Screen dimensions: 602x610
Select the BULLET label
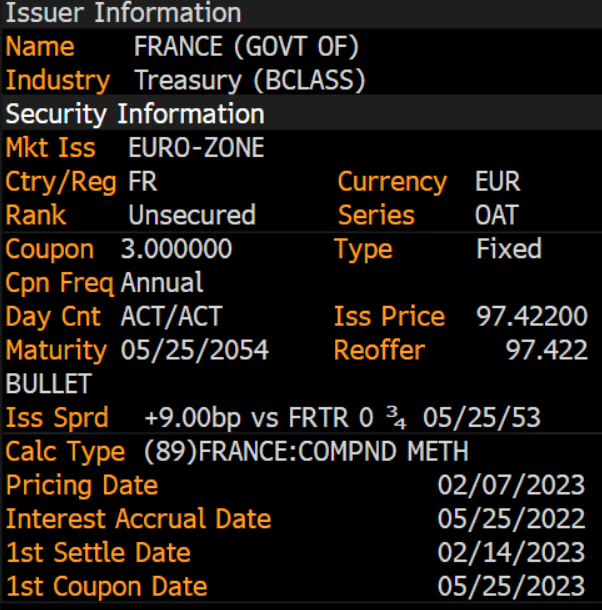49,384
